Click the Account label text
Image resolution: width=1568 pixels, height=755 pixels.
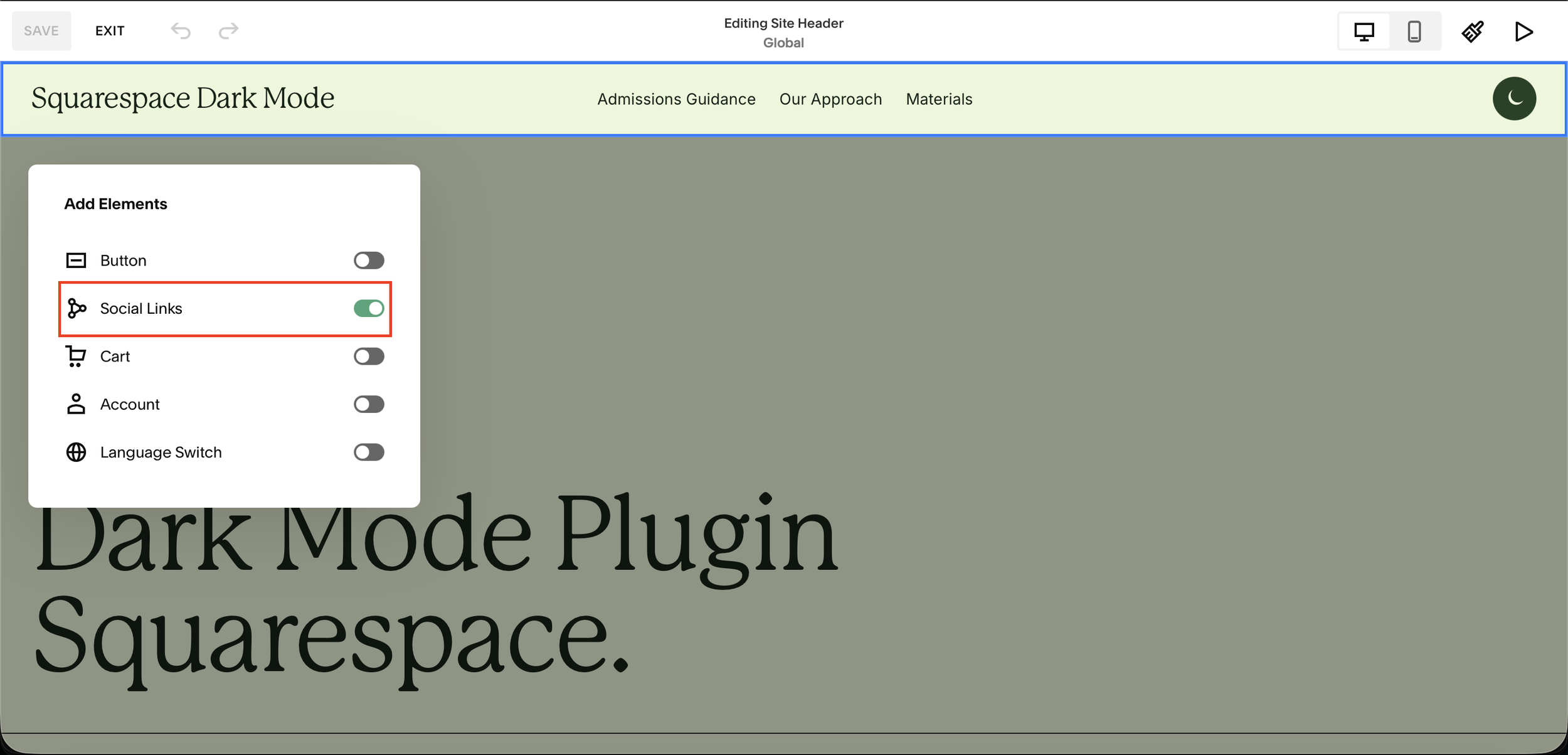pyautogui.click(x=130, y=404)
